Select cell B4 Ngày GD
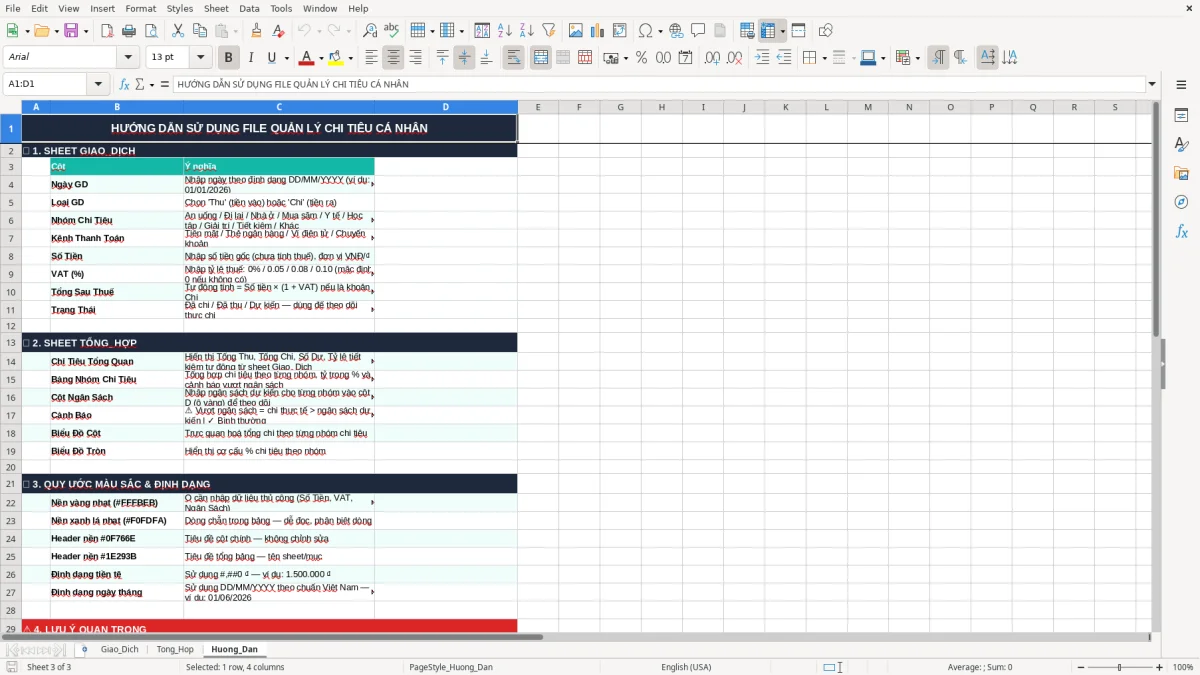Viewport: 1200px width, 675px height. pyautogui.click(x=117, y=184)
